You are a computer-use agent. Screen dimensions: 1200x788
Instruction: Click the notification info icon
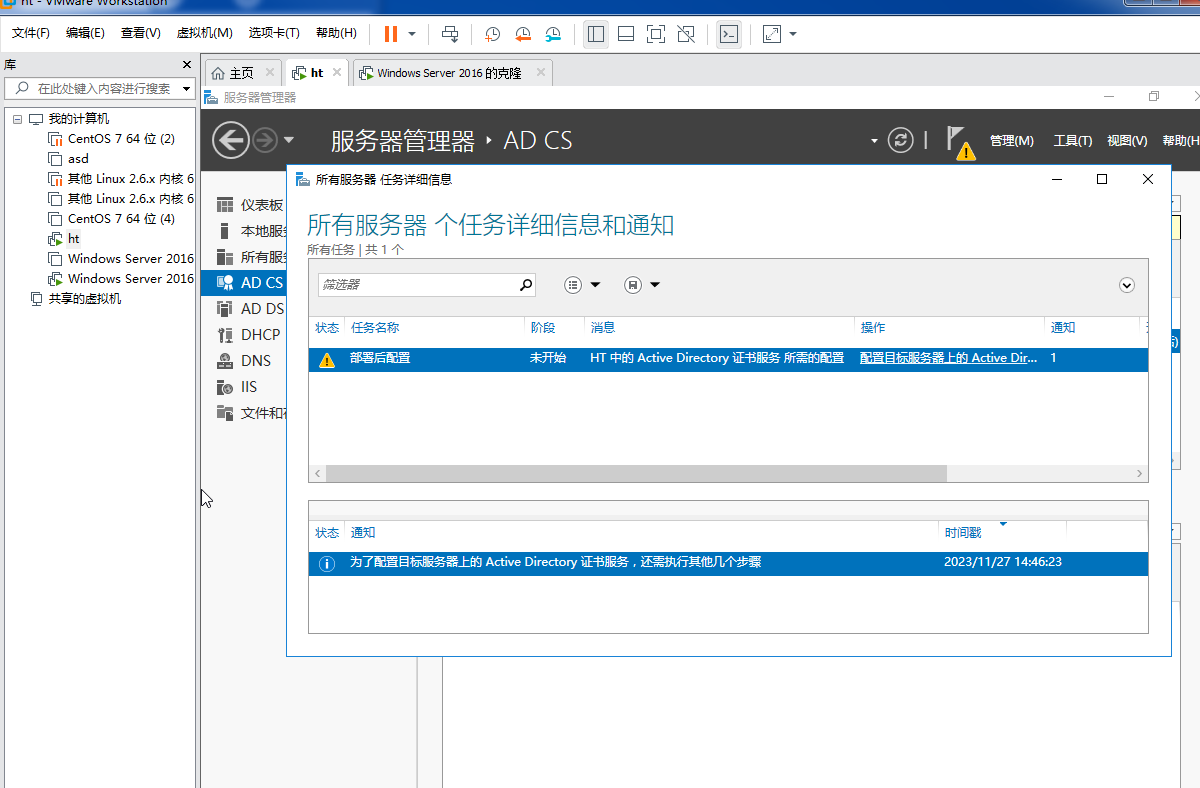326,564
